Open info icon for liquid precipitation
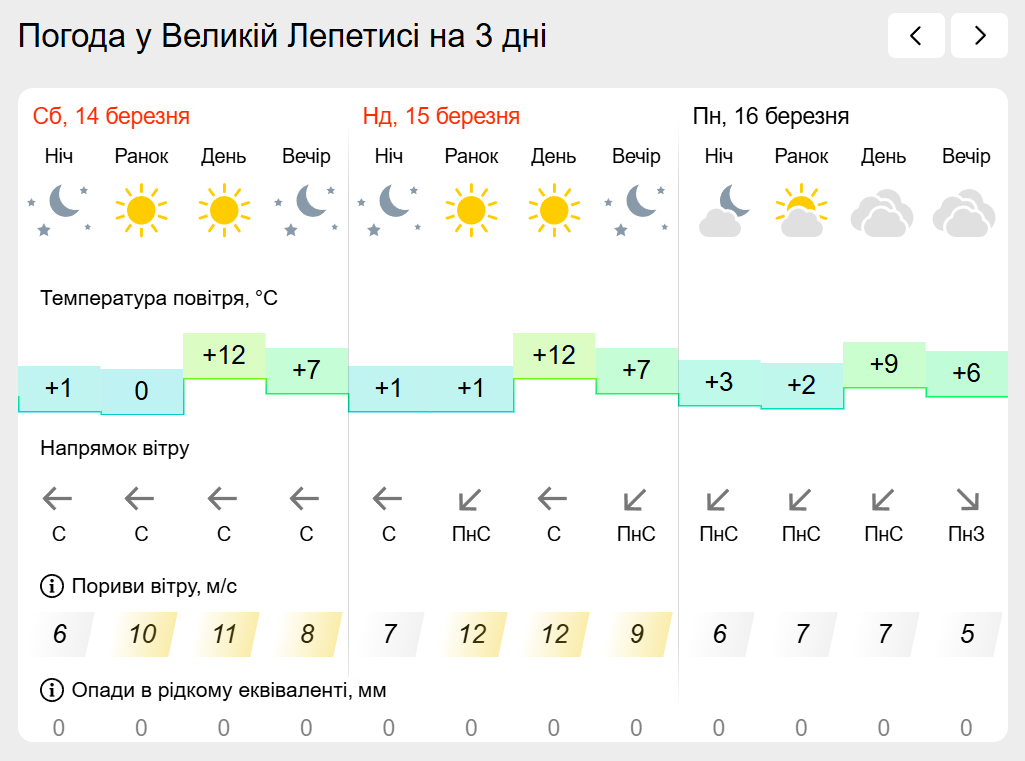 [x=51, y=690]
